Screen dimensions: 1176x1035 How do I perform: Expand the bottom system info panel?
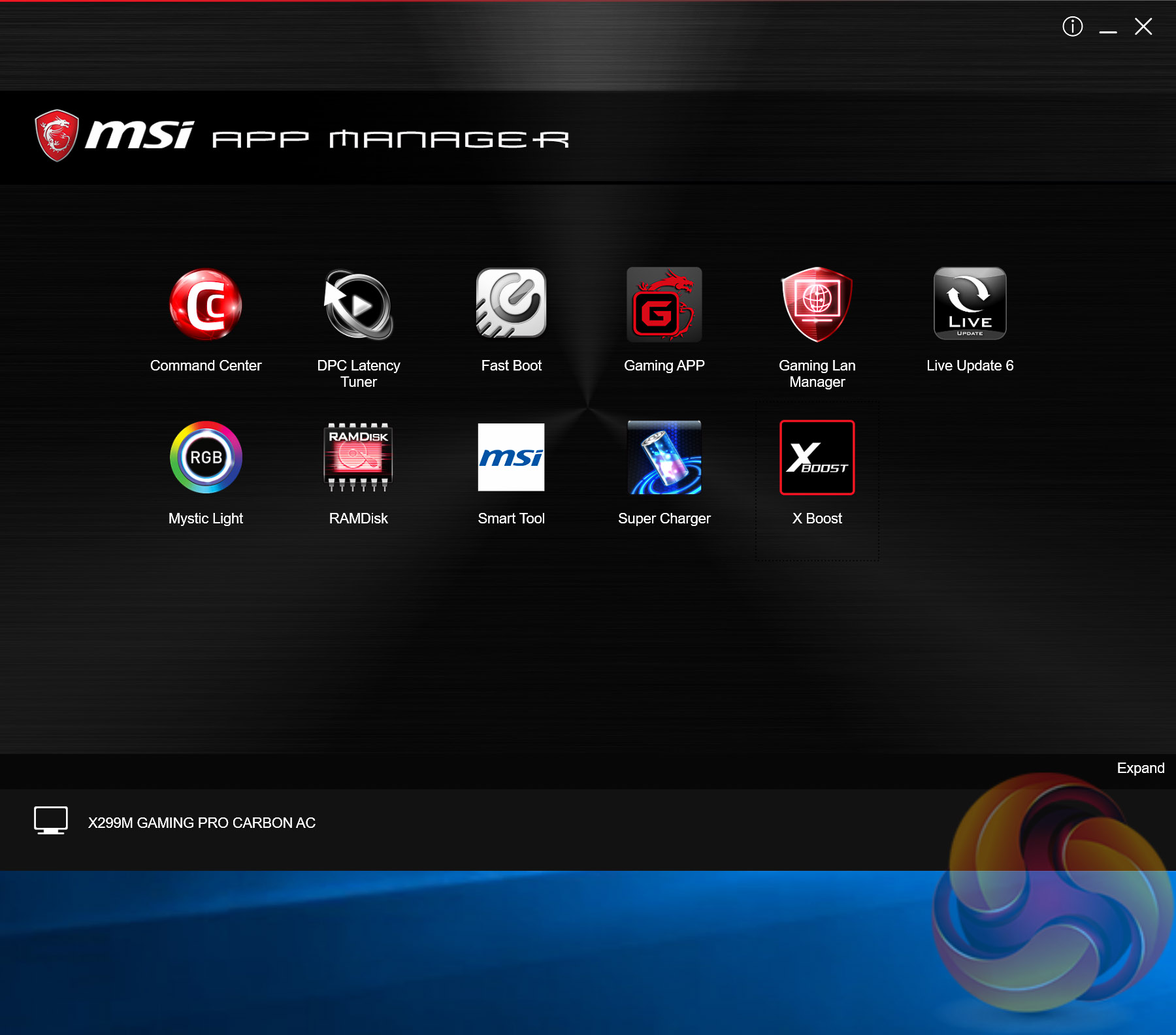1140,768
